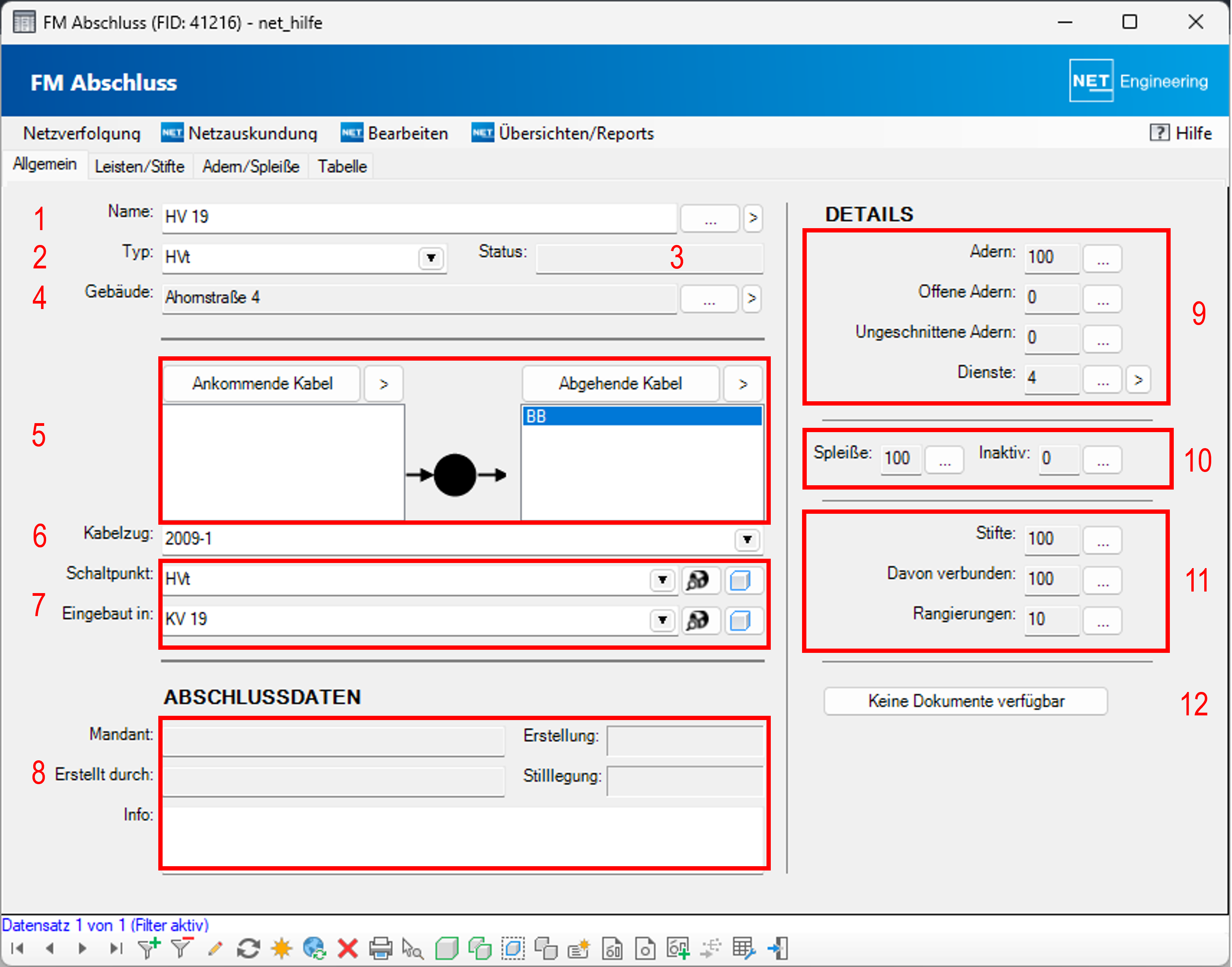Image resolution: width=1232 pixels, height=967 pixels.
Task: Click the refresh record arrows icon
Action: [x=248, y=948]
